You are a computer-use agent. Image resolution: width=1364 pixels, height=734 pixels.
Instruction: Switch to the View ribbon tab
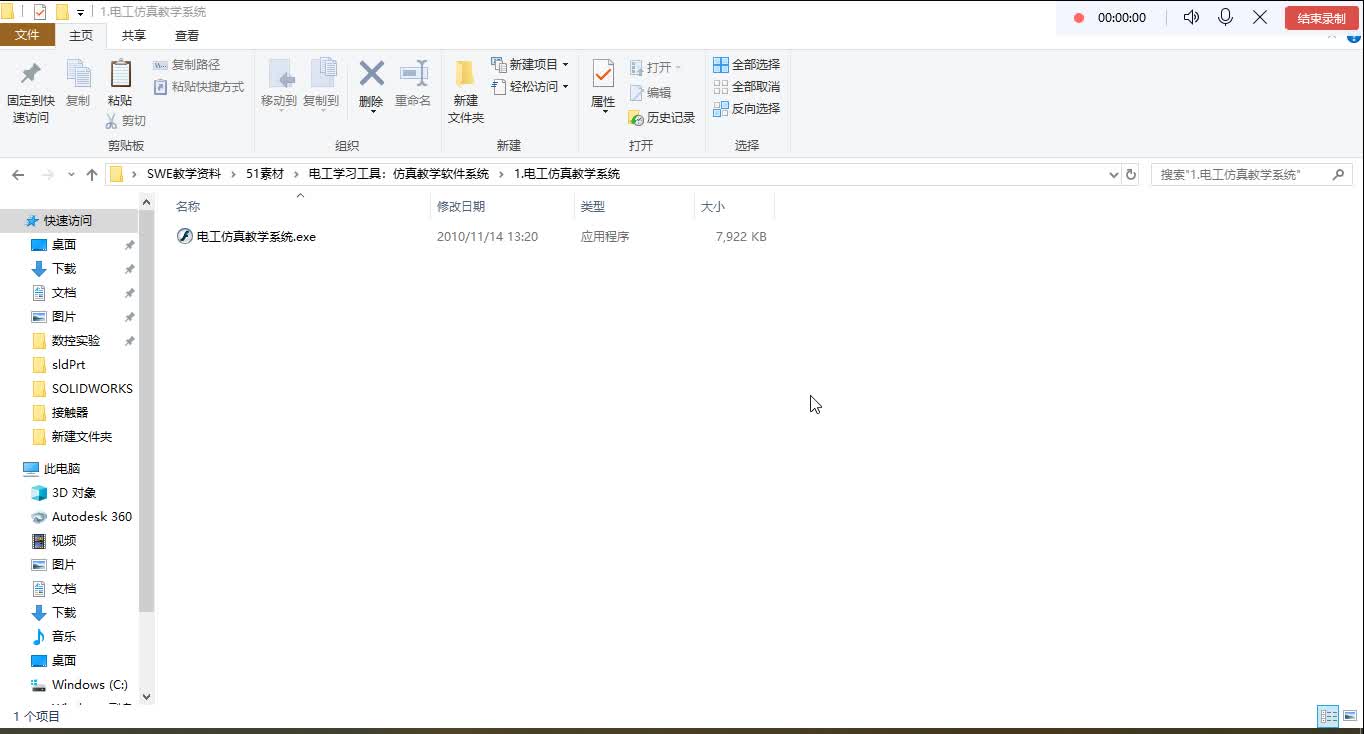(x=187, y=35)
